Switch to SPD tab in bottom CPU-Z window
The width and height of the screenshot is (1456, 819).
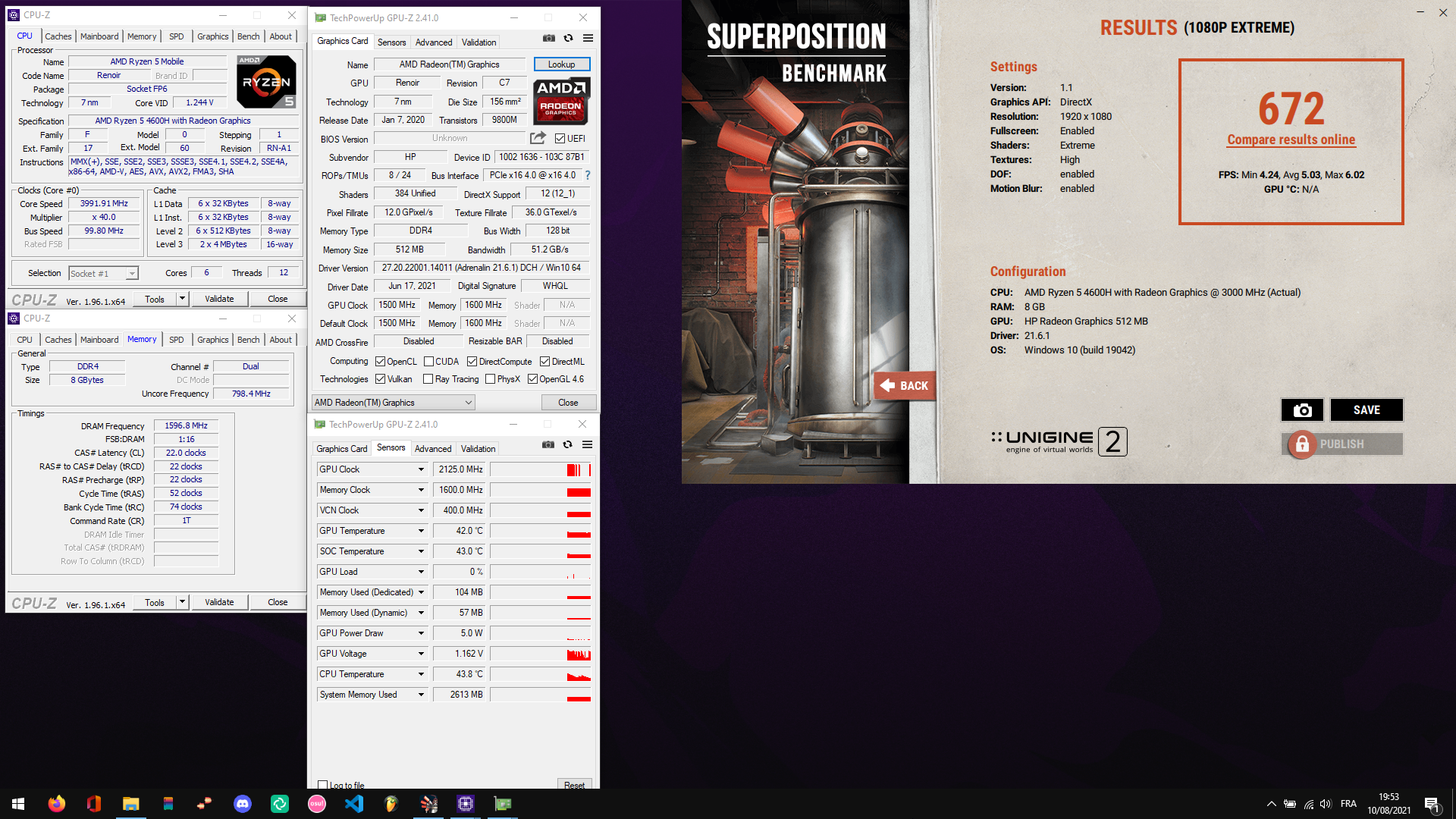coord(176,340)
